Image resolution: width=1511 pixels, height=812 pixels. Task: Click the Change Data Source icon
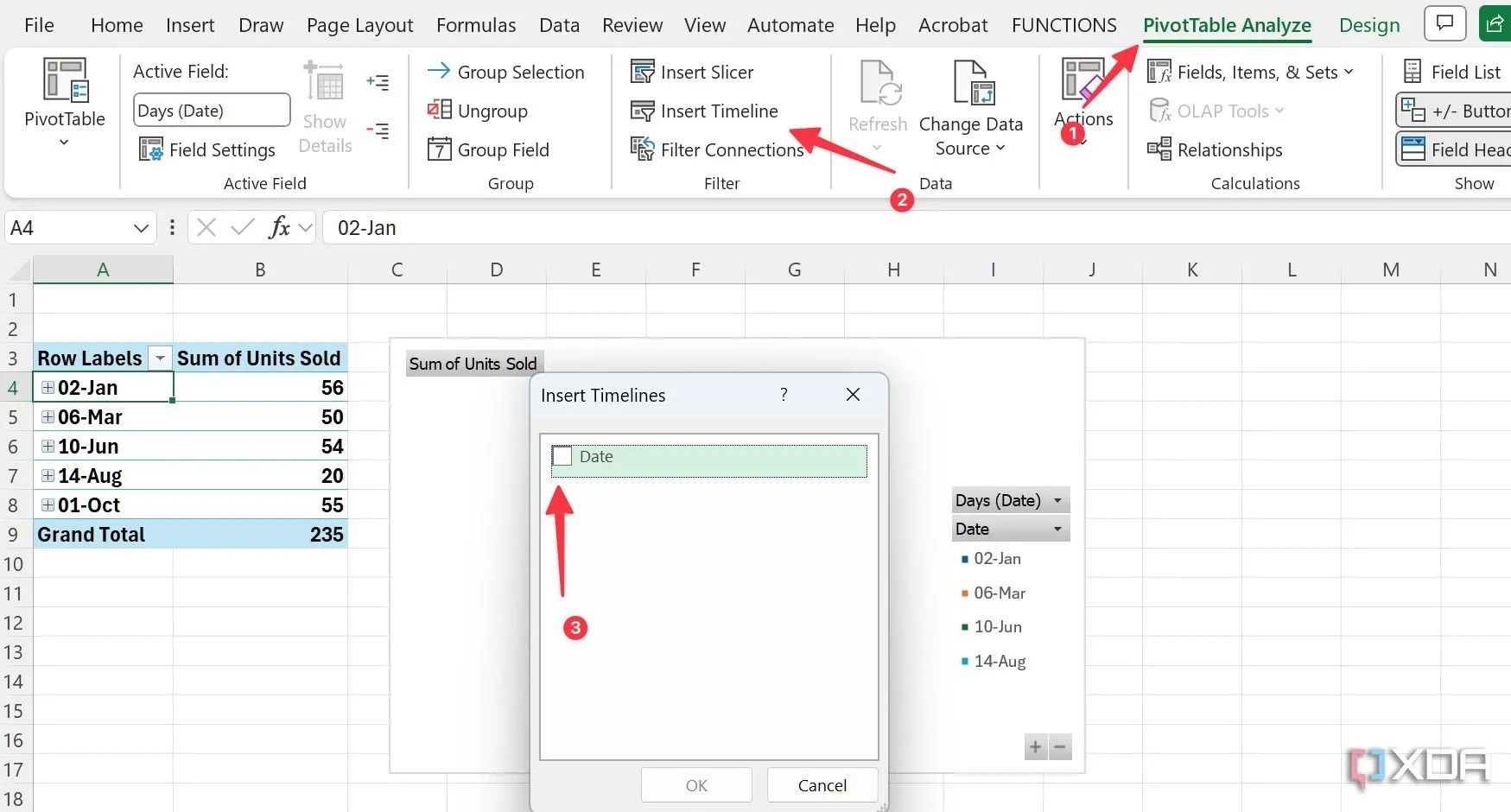(974, 82)
